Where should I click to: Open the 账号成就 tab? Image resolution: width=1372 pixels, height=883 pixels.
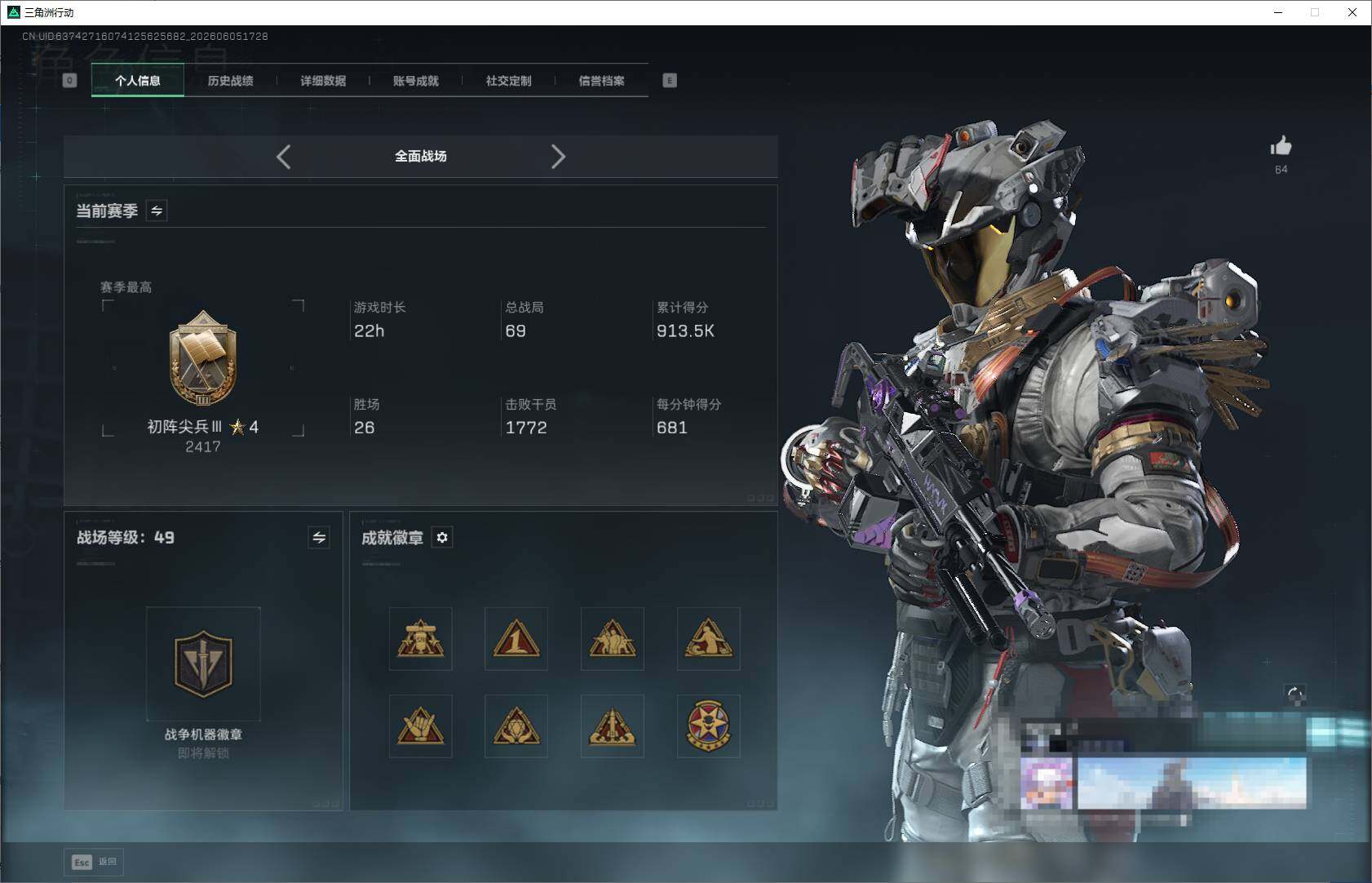coord(416,81)
